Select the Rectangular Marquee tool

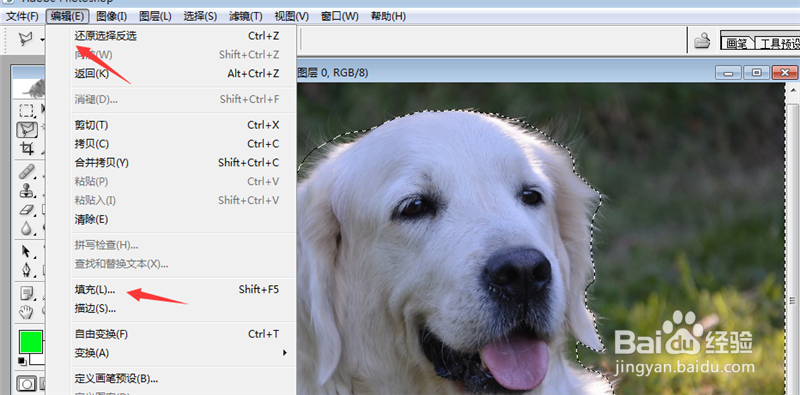click(26, 110)
